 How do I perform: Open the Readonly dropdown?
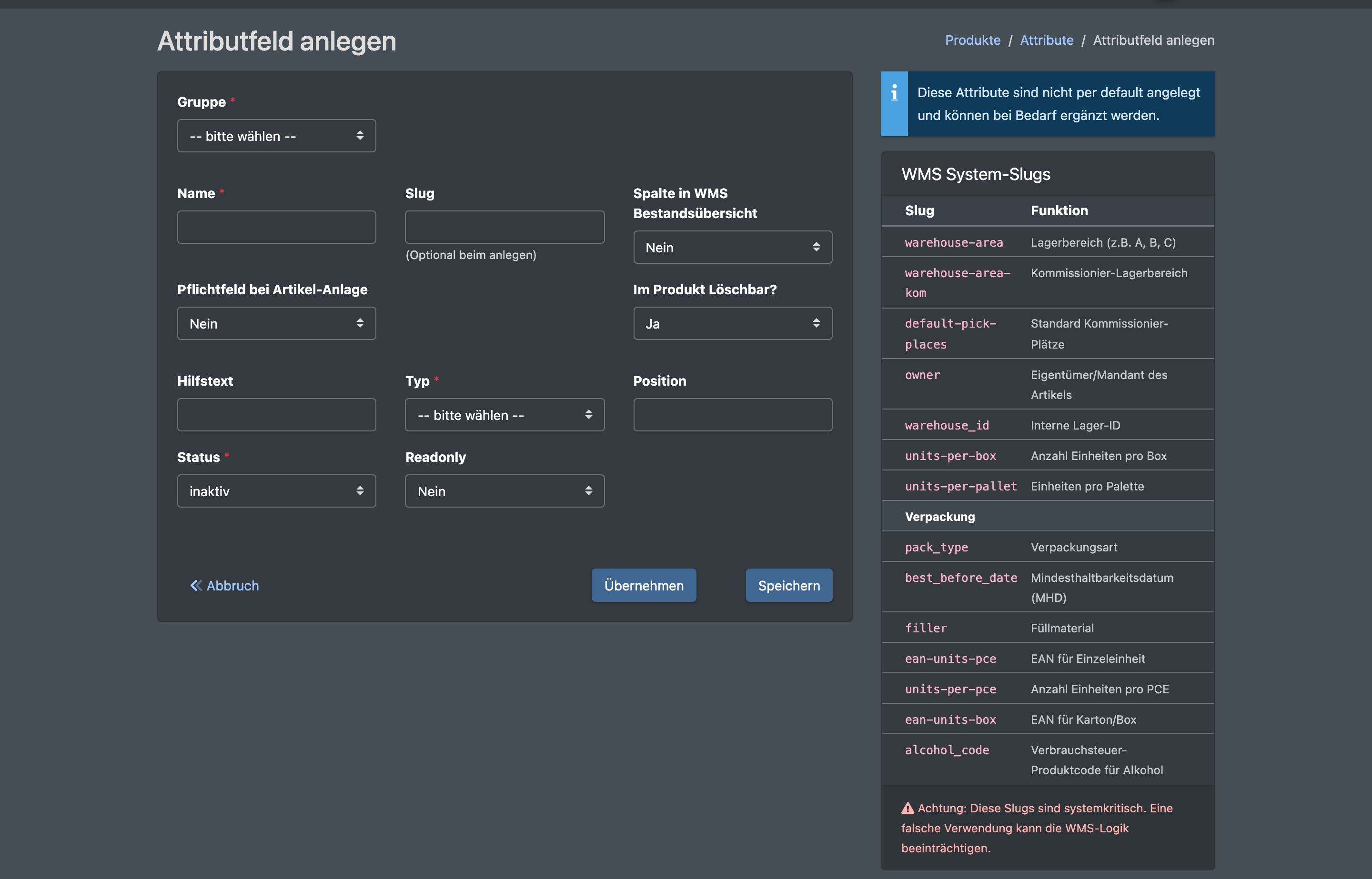pos(504,491)
